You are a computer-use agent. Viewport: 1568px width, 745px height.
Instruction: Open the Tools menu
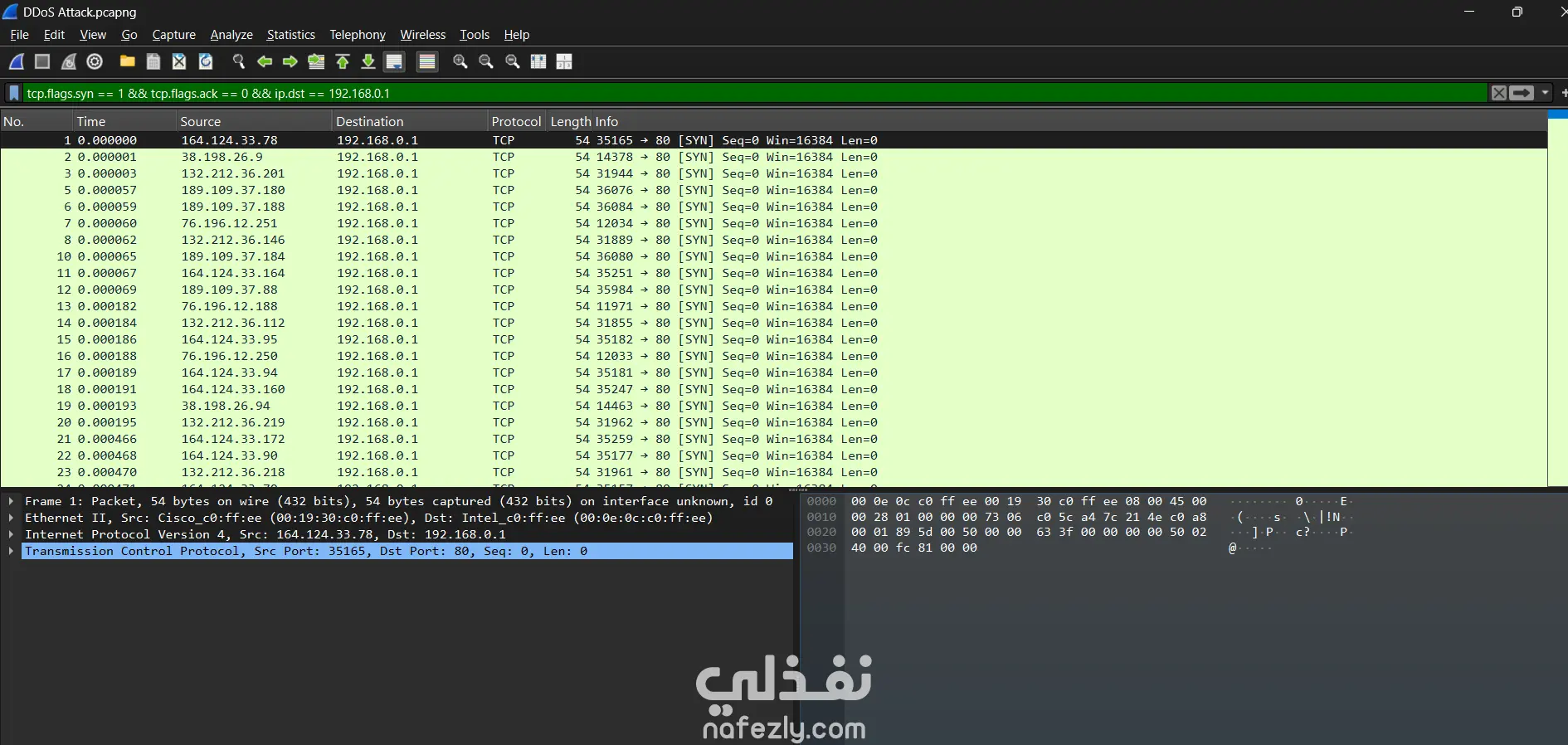pos(475,35)
